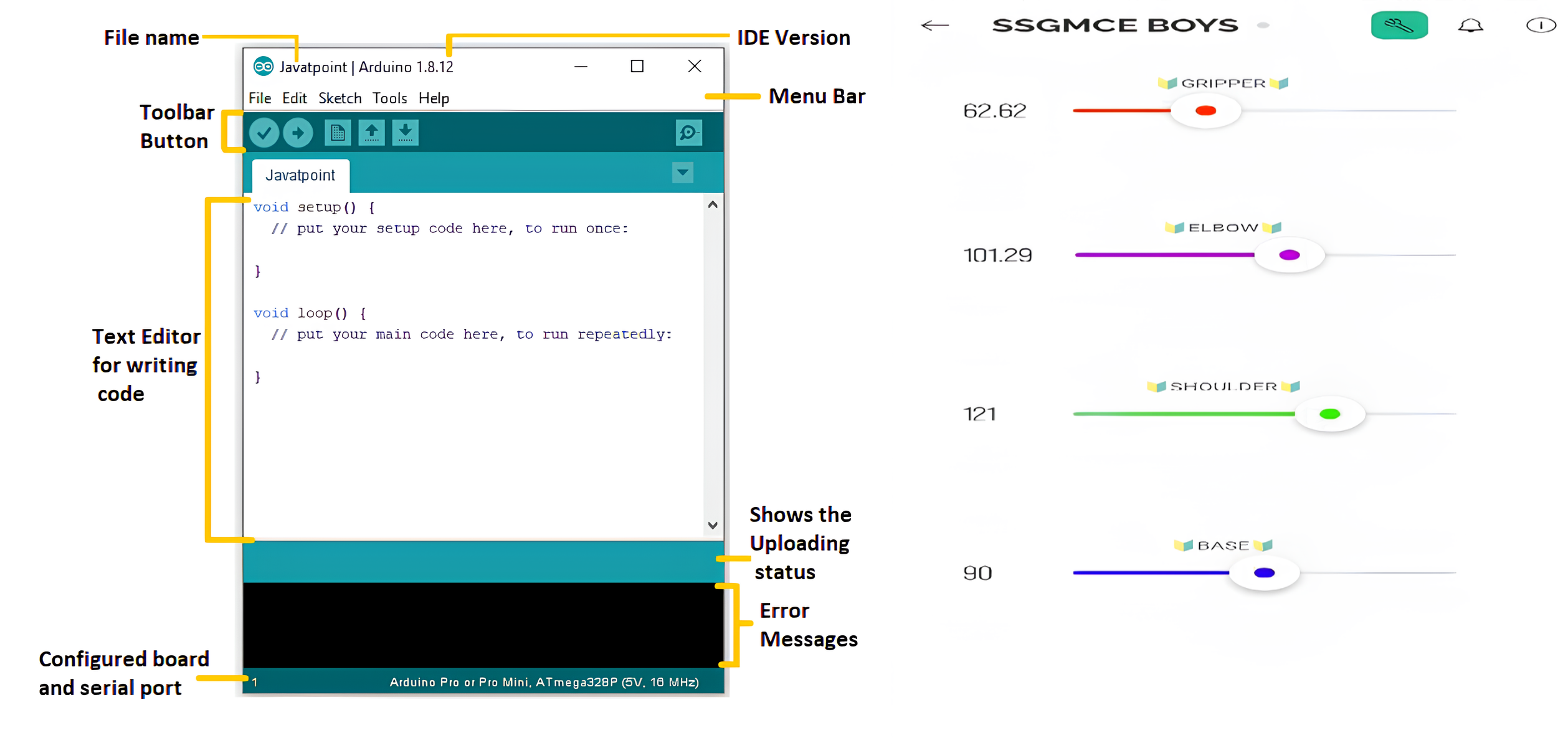
Task: Open the Serial Monitor magnifier icon
Action: point(688,133)
